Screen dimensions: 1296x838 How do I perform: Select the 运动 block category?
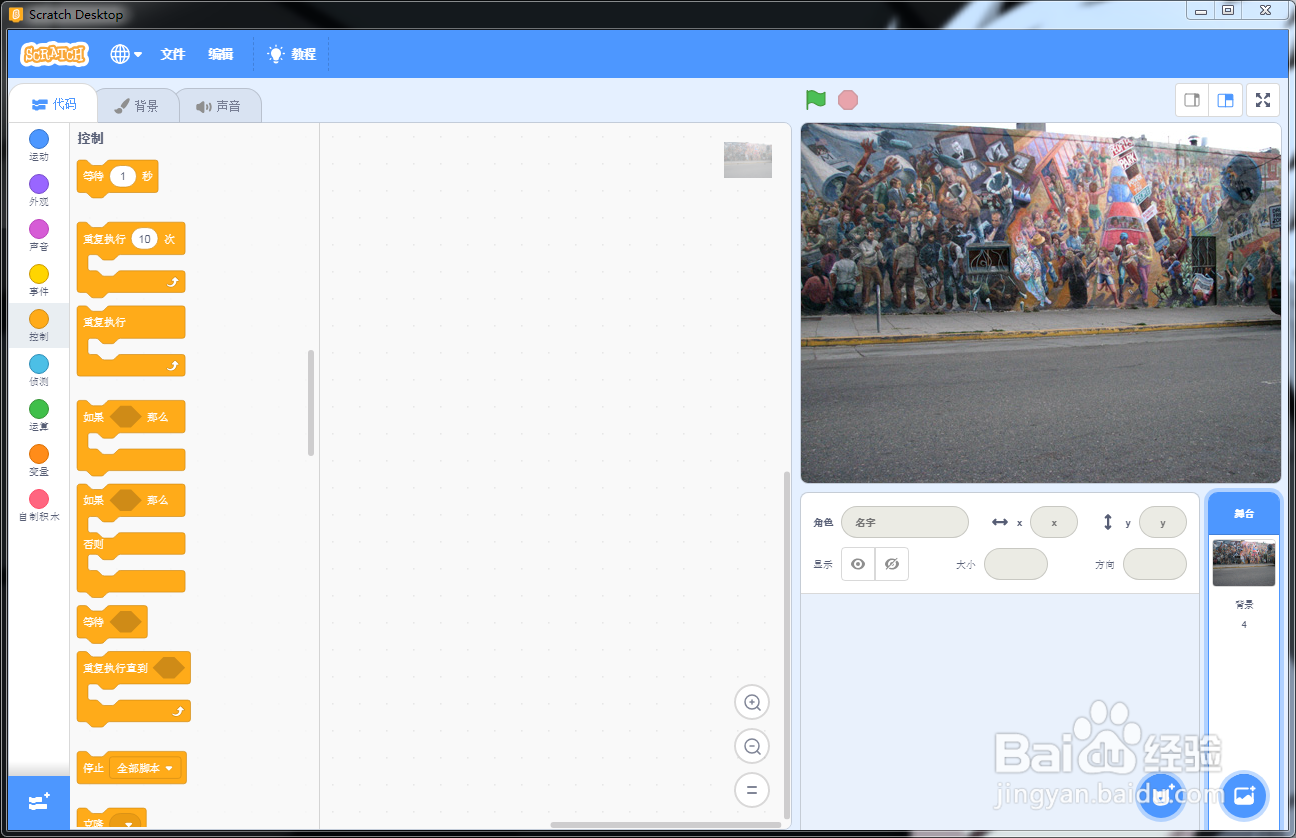(38, 145)
